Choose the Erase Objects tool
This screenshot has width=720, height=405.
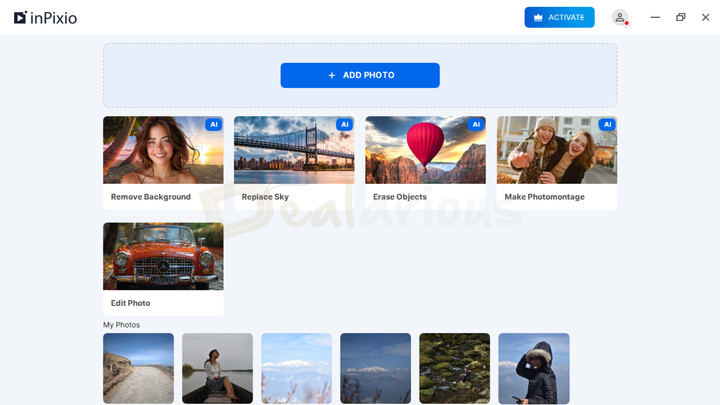coord(425,162)
